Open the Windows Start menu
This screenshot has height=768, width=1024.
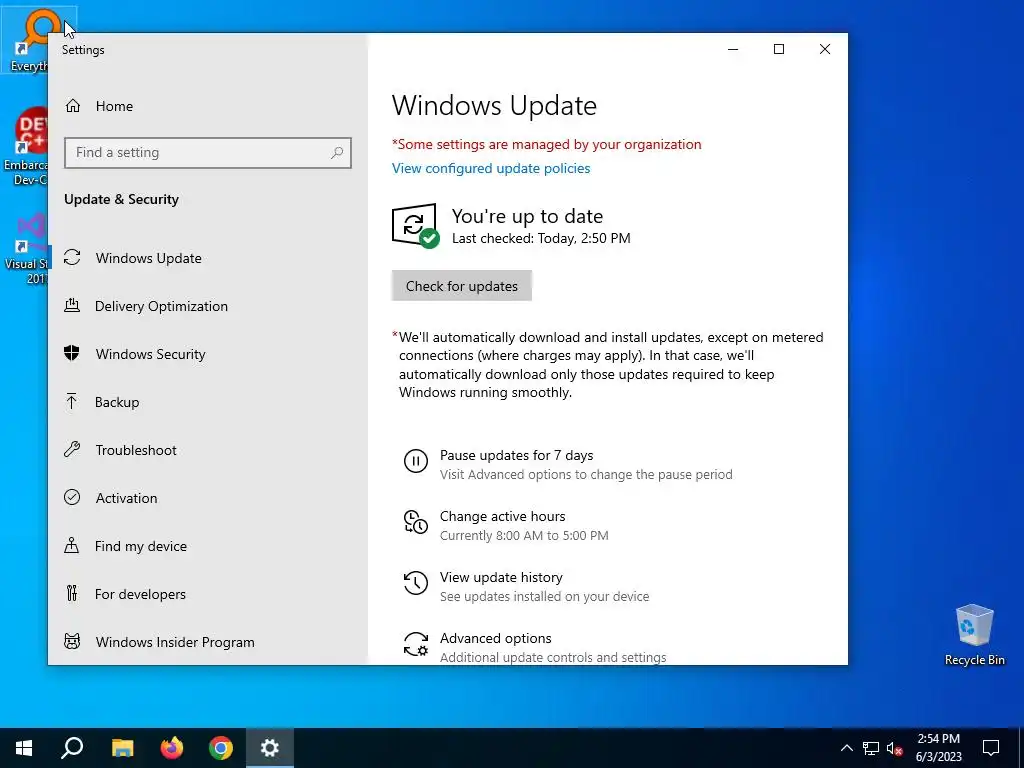(24, 748)
